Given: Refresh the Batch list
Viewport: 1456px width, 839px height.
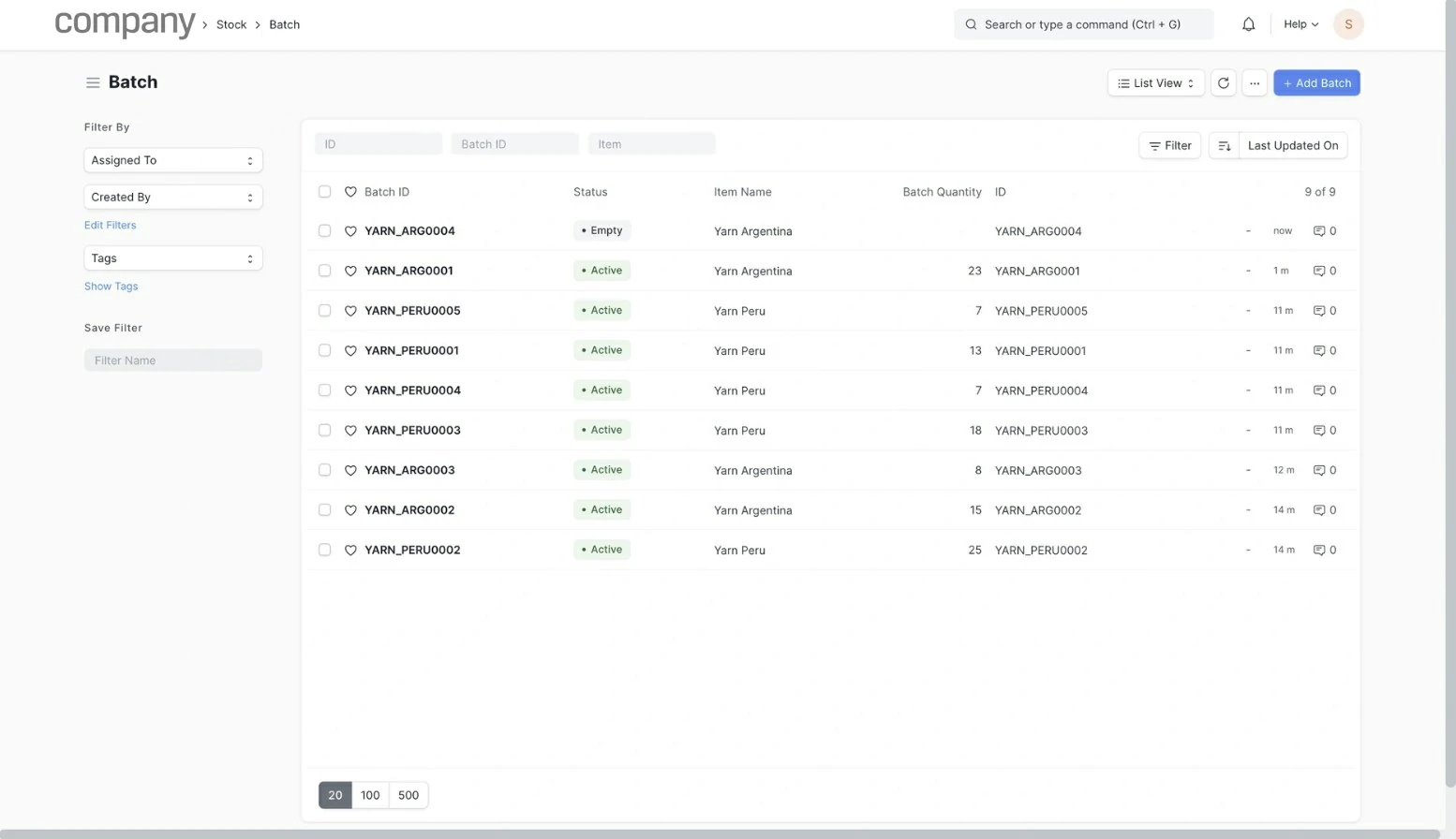Looking at the screenshot, I should click(x=1223, y=83).
